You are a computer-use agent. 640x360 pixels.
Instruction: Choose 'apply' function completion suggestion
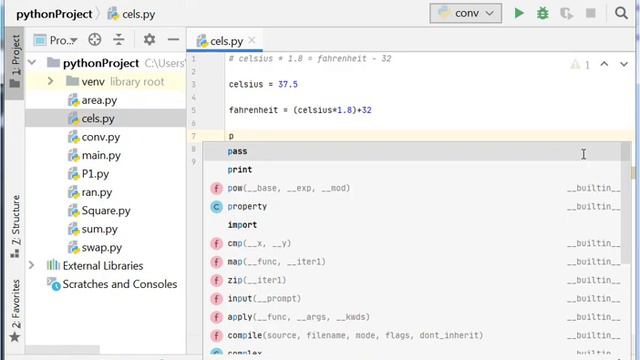click(412, 317)
